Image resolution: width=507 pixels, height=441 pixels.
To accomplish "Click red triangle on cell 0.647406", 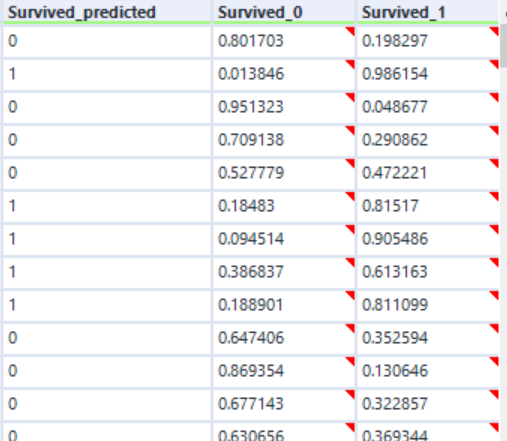I will click(350, 328).
